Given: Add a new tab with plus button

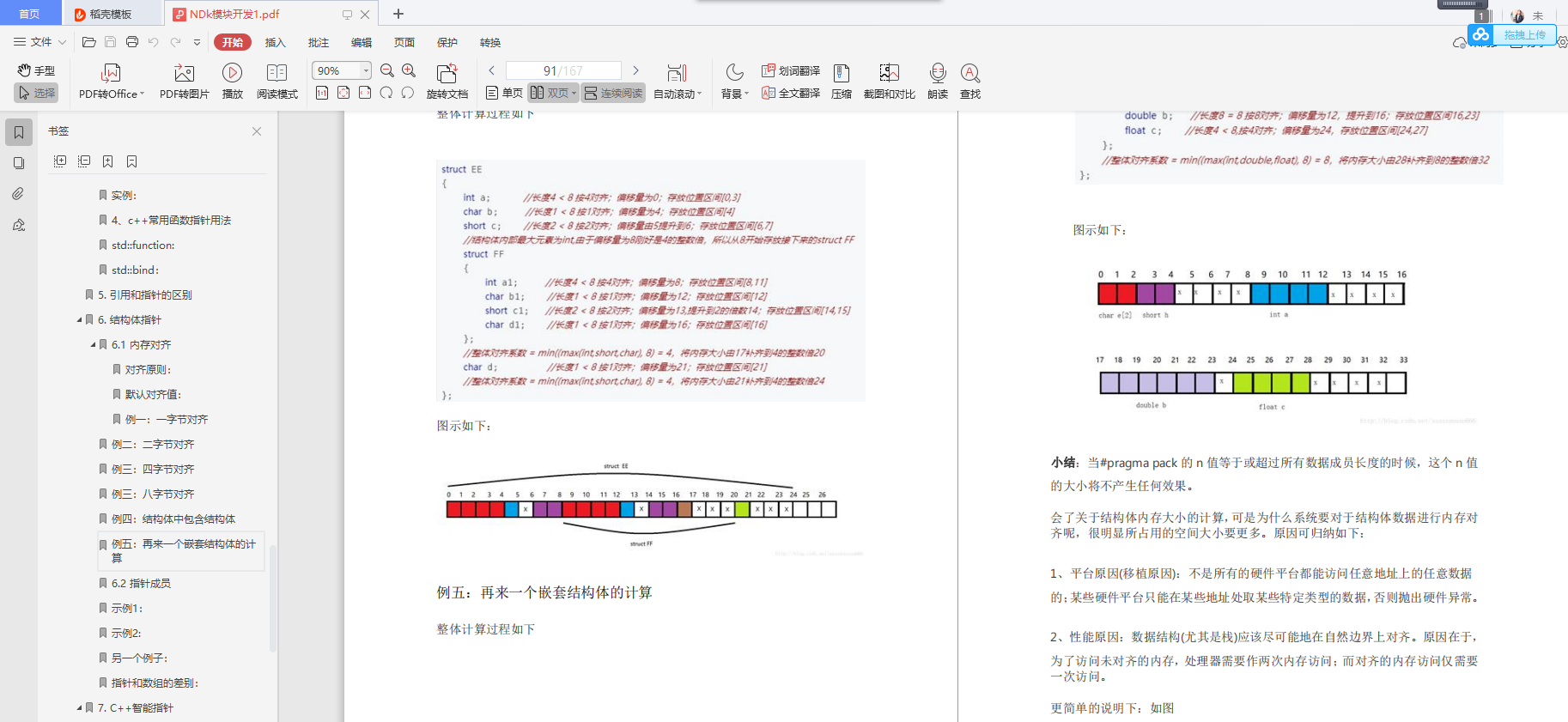Looking at the screenshot, I should (398, 14).
